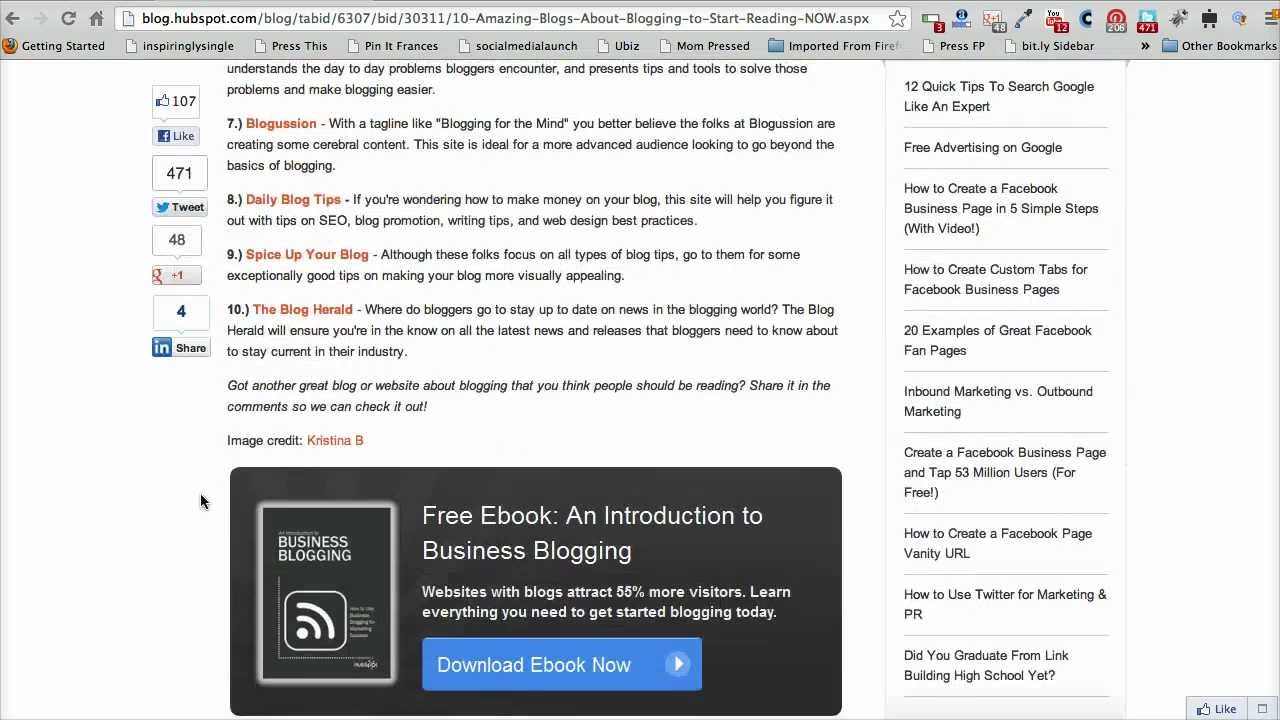Viewport: 1280px width, 720px height.
Task: Click the LinkedIn share count of 4
Action: click(x=180, y=313)
